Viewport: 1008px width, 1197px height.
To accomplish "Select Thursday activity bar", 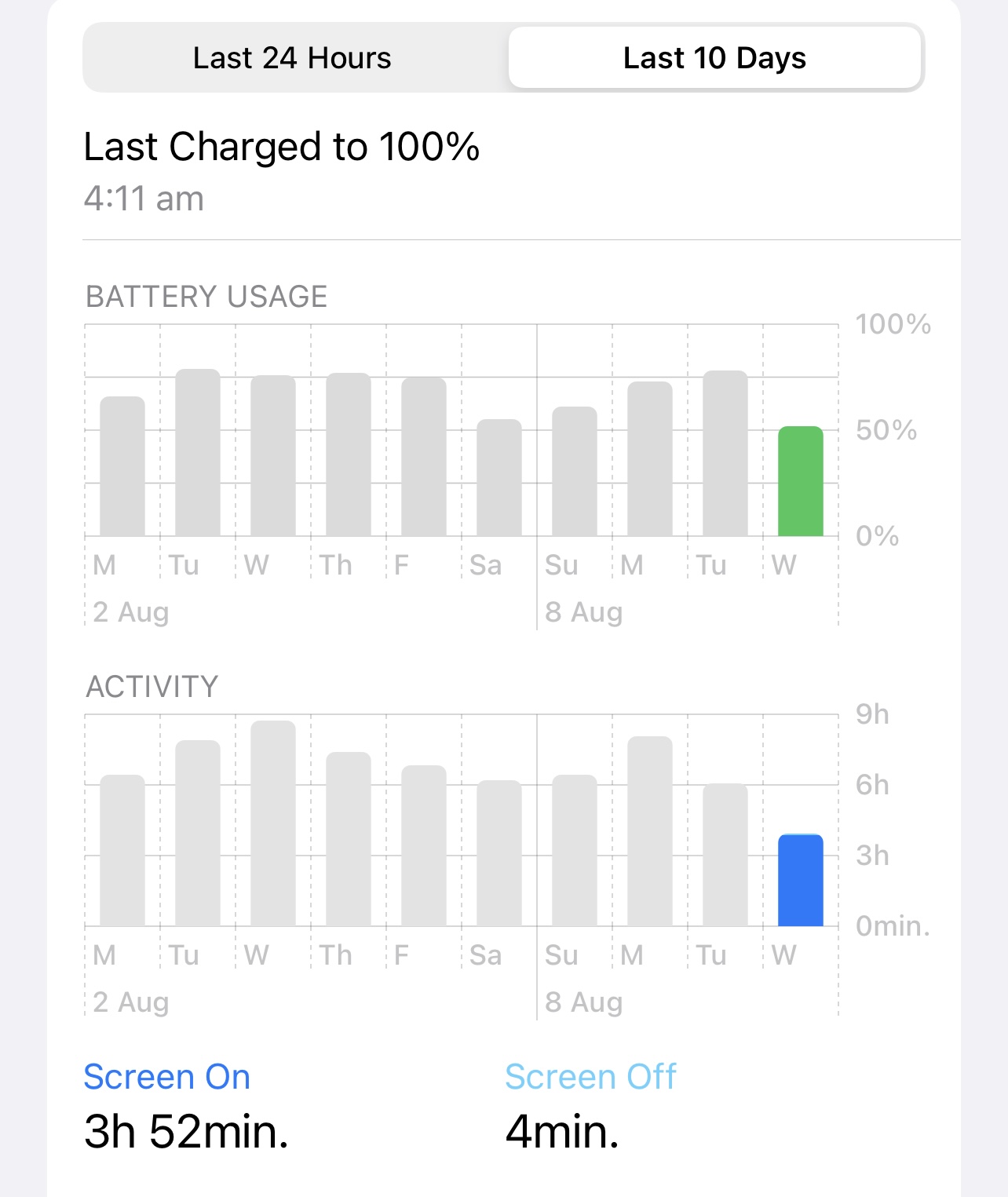I will 349,839.
